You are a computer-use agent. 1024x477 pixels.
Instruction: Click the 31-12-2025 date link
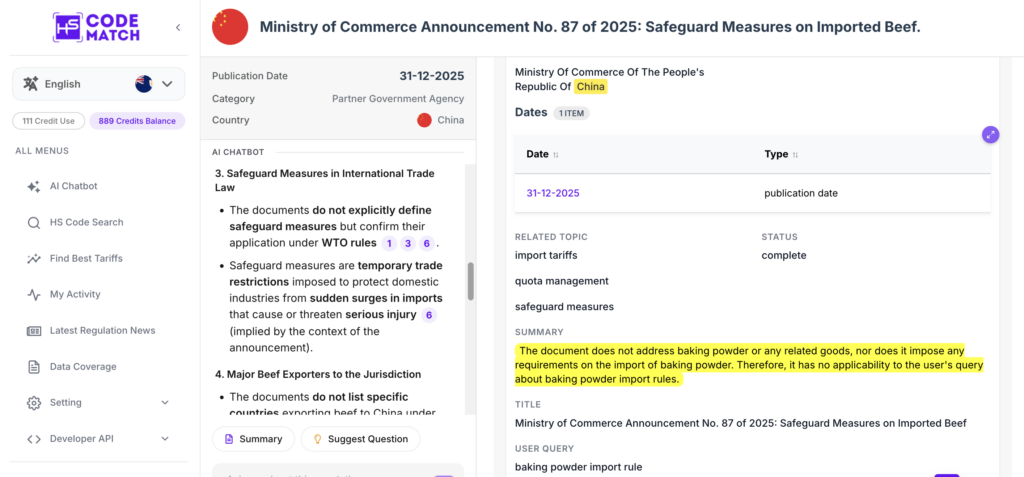click(x=552, y=193)
